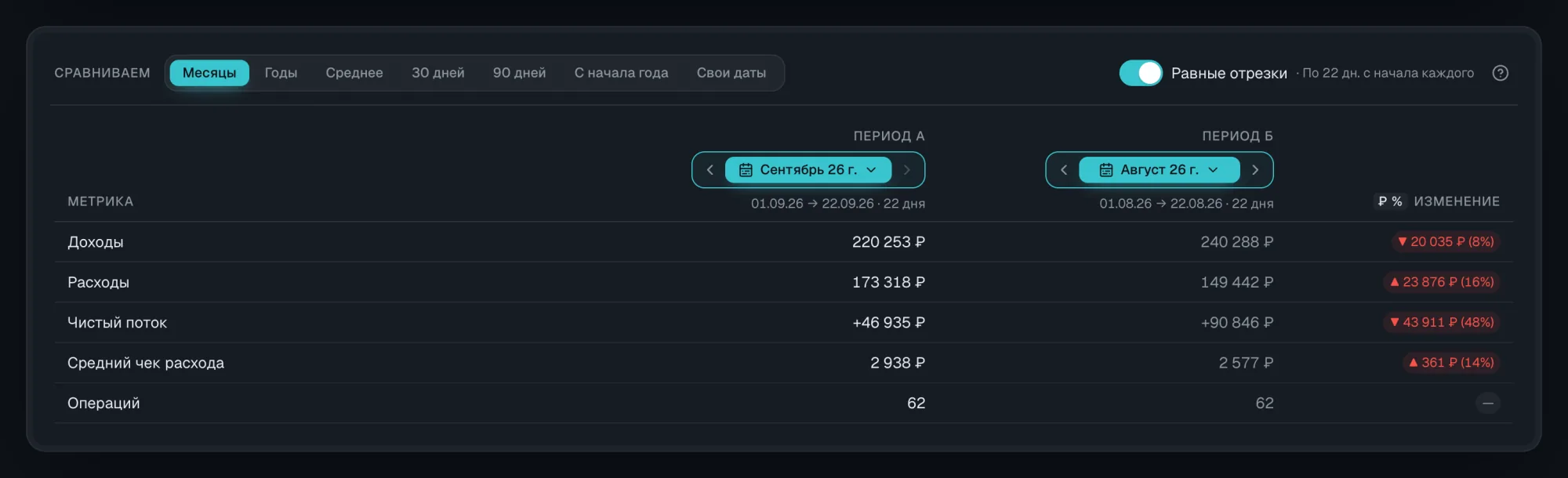Select the Годы comparison tab
The image size is (1568, 478).
(281, 73)
